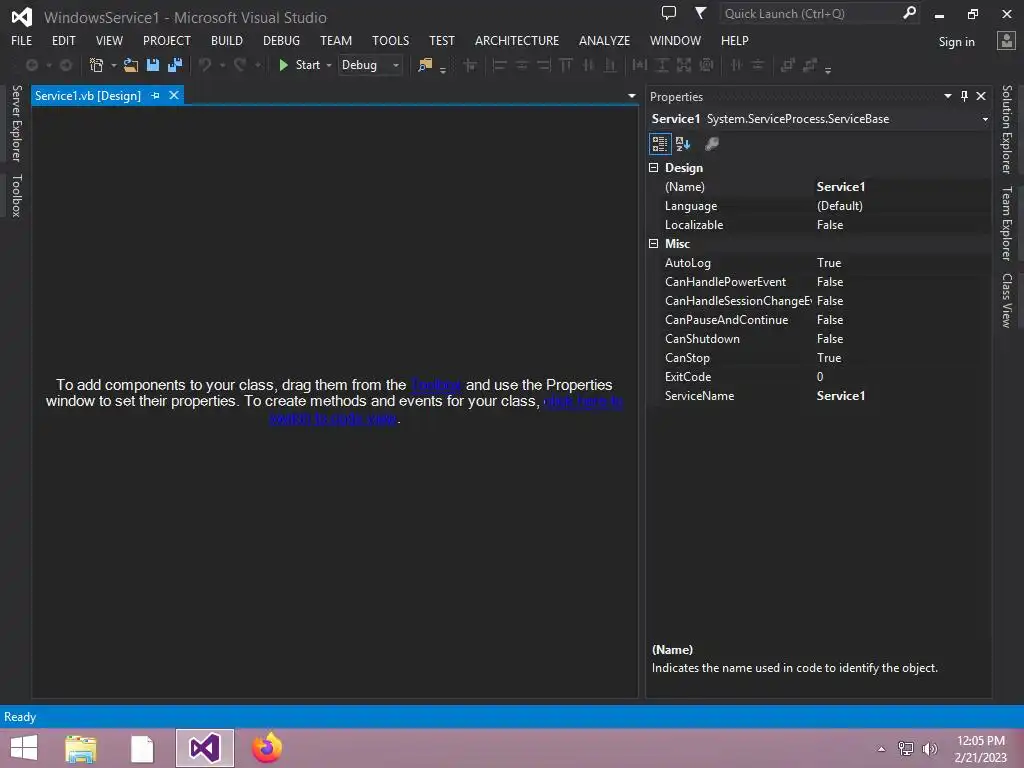Viewport: 1024px width, 768px height.
Task: Click the Redo toolbar icon
Action: point(240,65)
